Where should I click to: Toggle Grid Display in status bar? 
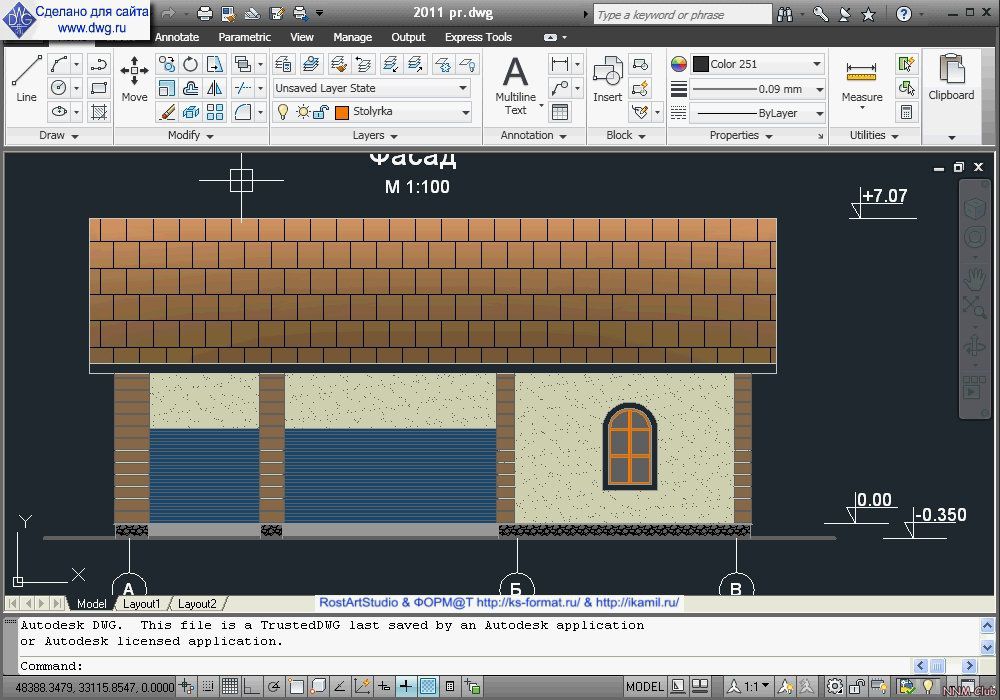pyautogui.click(x=230, y=686)
